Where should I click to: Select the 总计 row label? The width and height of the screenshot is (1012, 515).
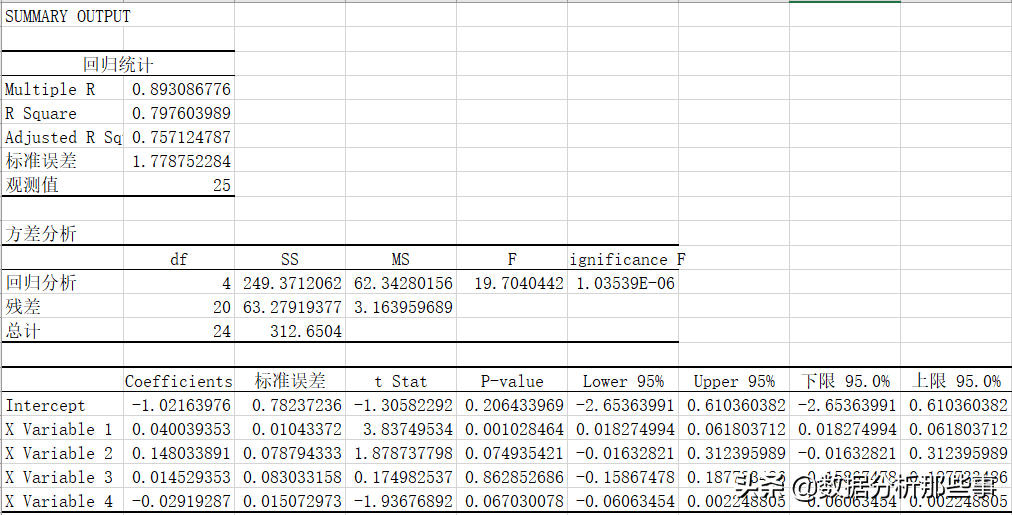click(23, 331)
